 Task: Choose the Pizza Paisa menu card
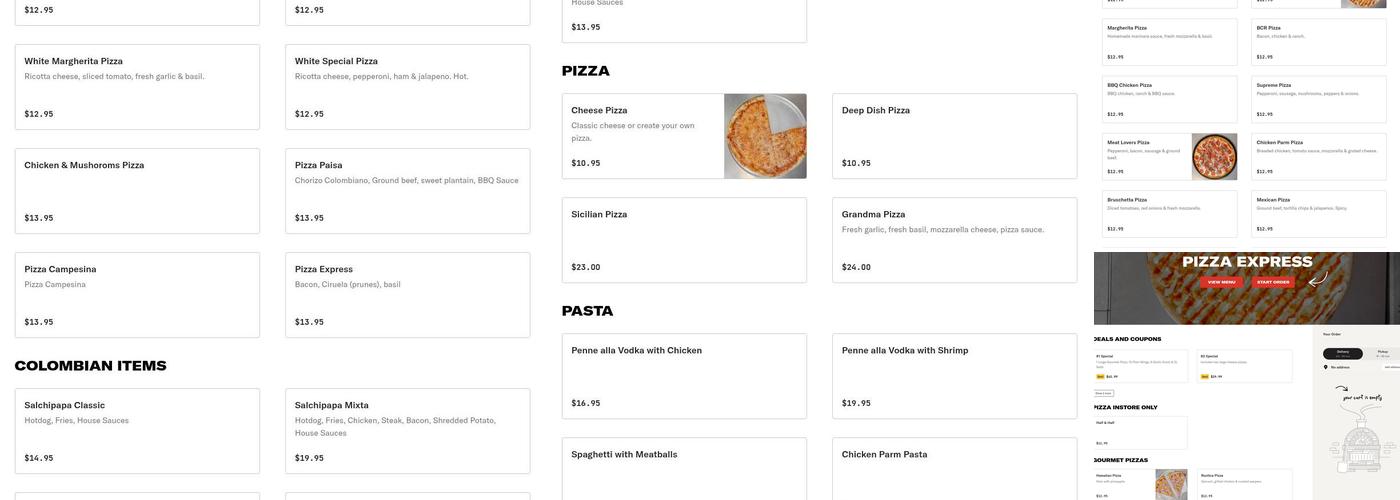[407, 191]
